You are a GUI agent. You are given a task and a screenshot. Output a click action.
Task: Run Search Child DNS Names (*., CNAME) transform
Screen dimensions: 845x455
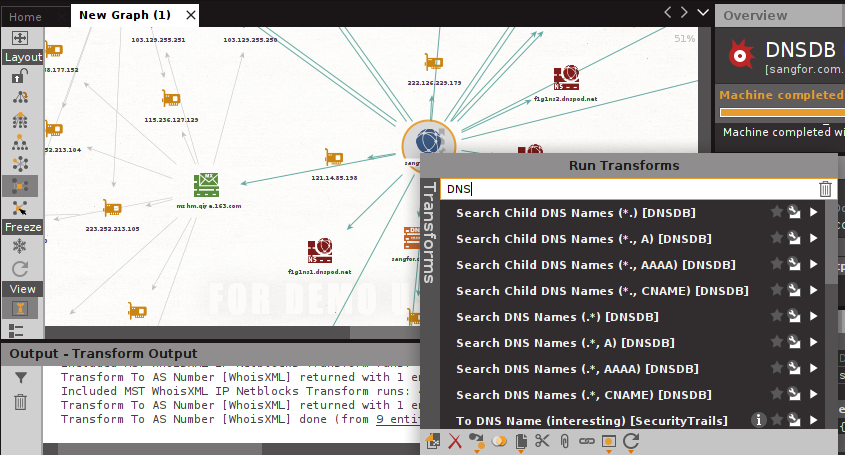602,291
